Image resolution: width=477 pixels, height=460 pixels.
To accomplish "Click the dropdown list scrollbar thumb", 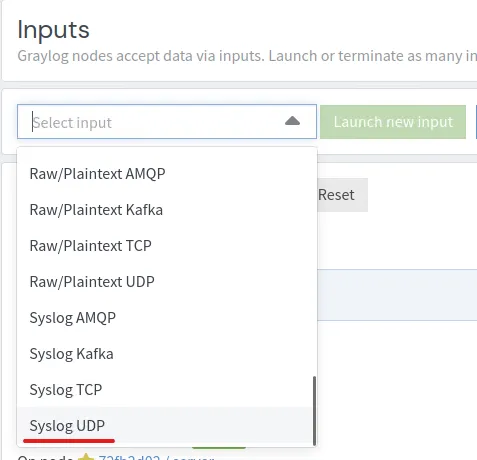I will click(314, 411).
